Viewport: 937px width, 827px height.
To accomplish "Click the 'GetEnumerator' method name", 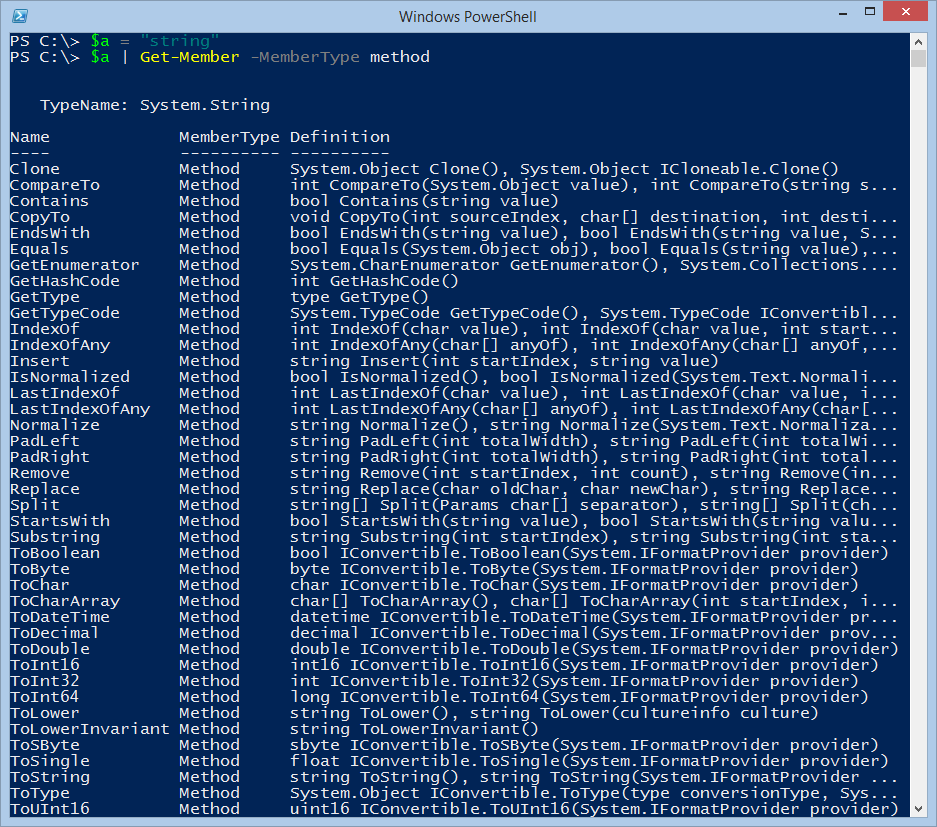I will click(75, 265).
